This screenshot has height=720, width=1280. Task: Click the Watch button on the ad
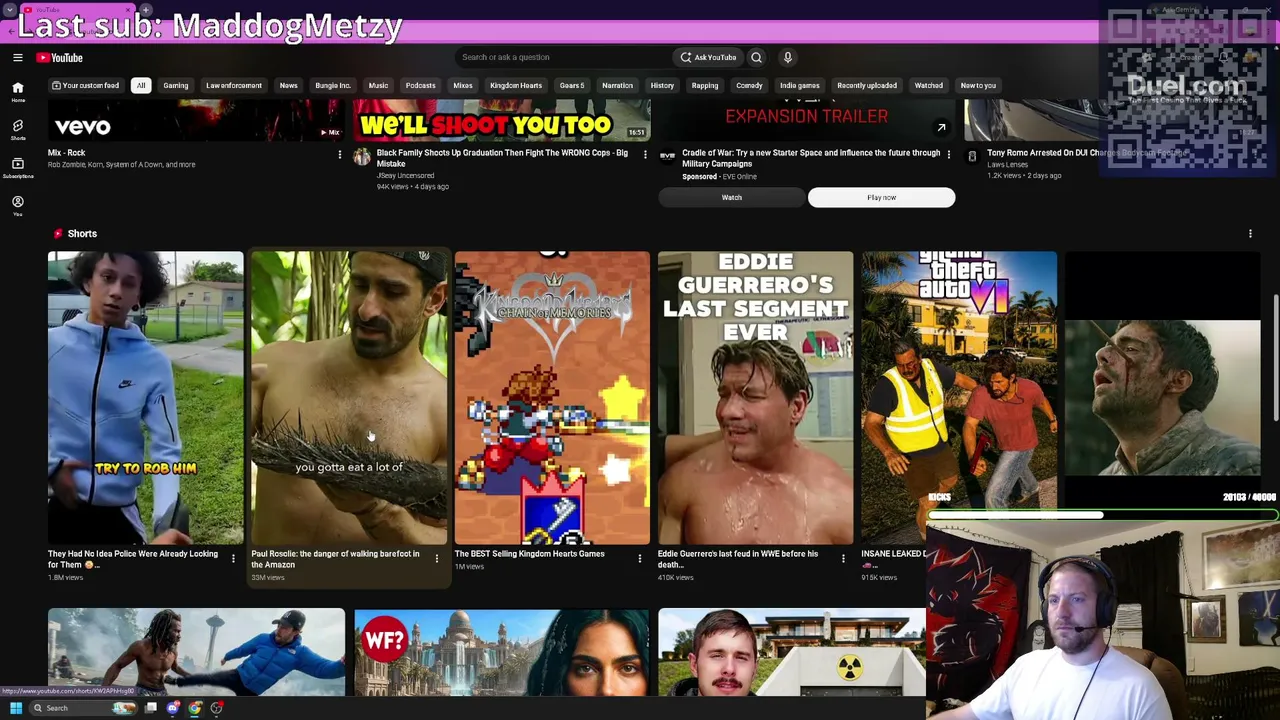(x=732, y=198)
